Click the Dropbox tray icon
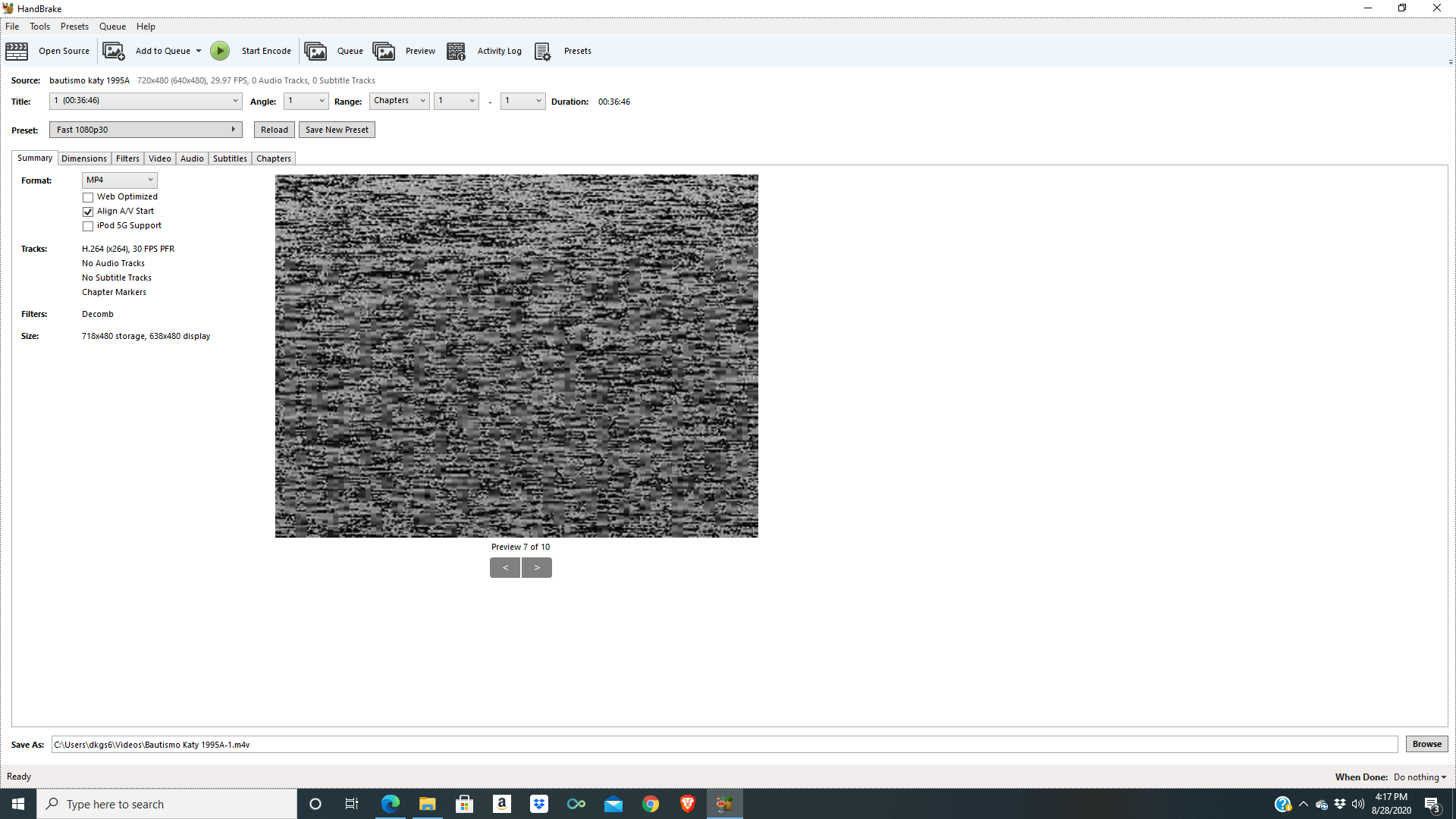Screen dimensions: 1456x819 click(x=1340, y=804)
